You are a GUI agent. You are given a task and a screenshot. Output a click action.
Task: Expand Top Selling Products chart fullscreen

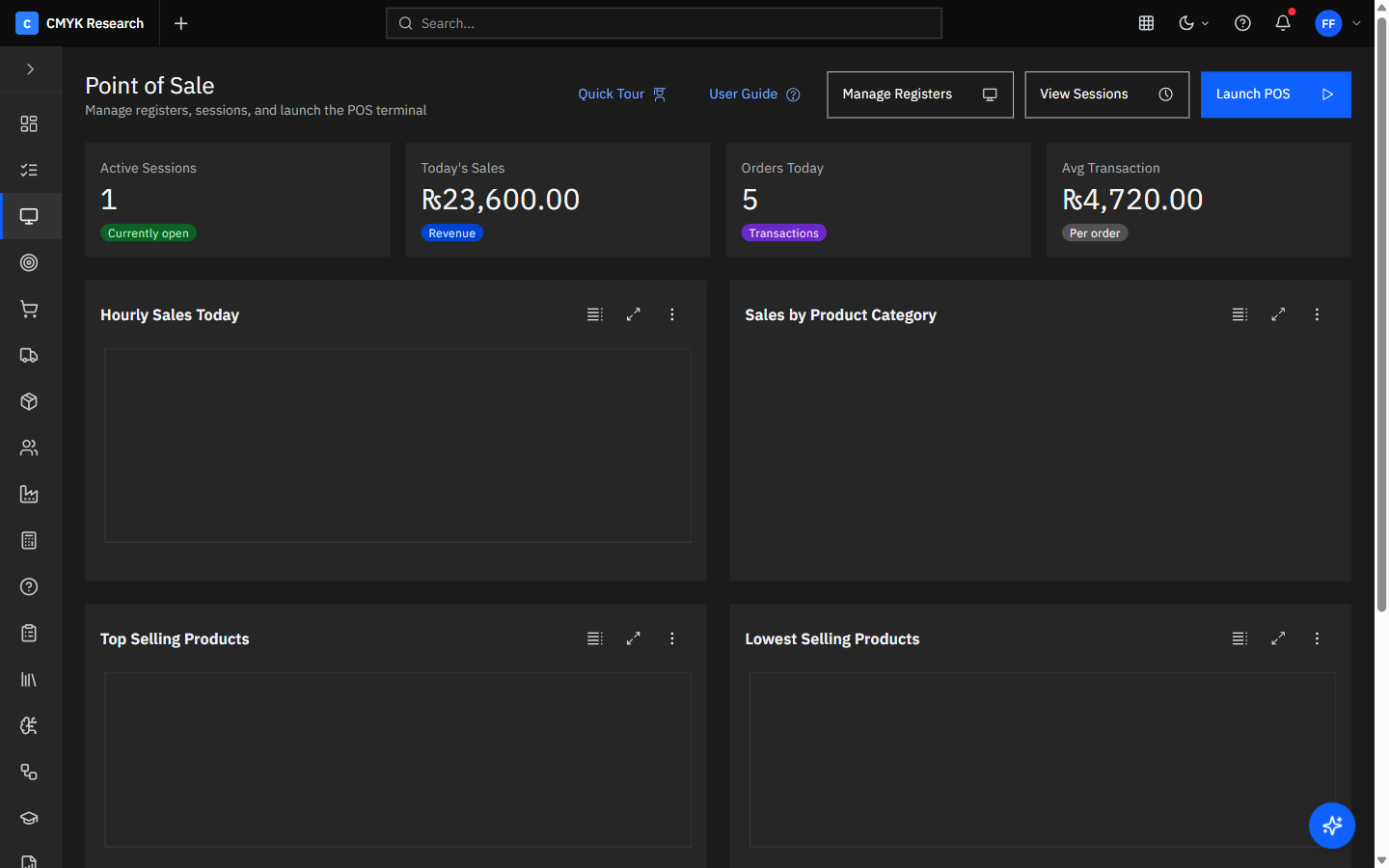(634, 638)
